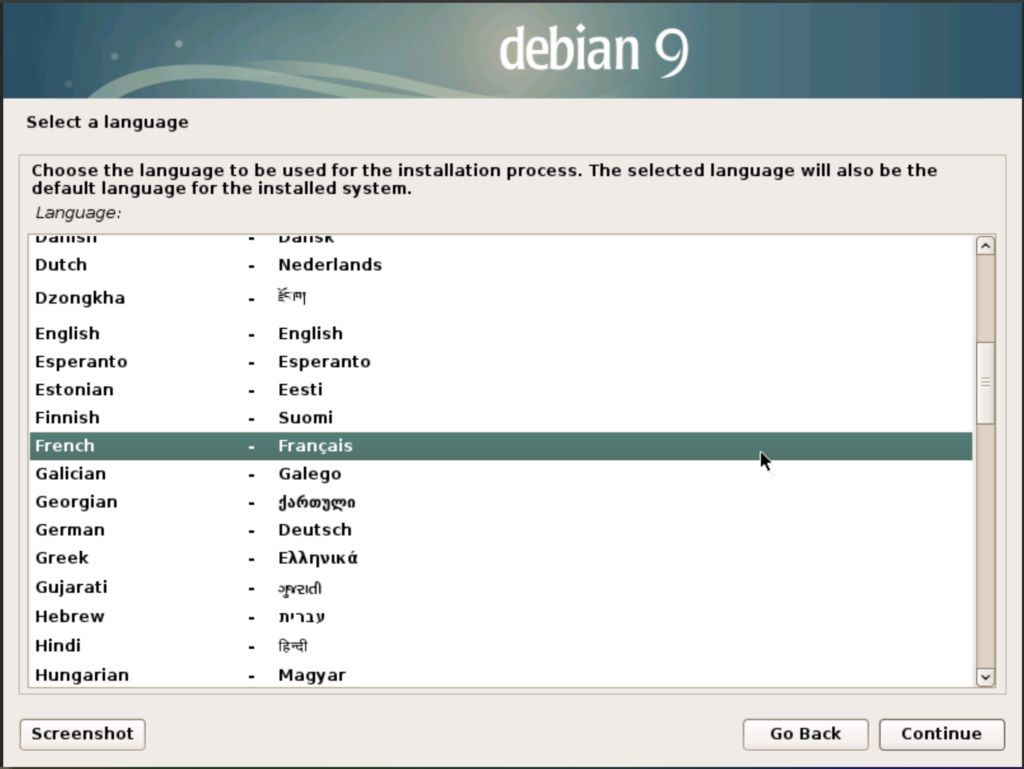
Task: Select the Estonian language entry
Action: click(x=74, y=390)
